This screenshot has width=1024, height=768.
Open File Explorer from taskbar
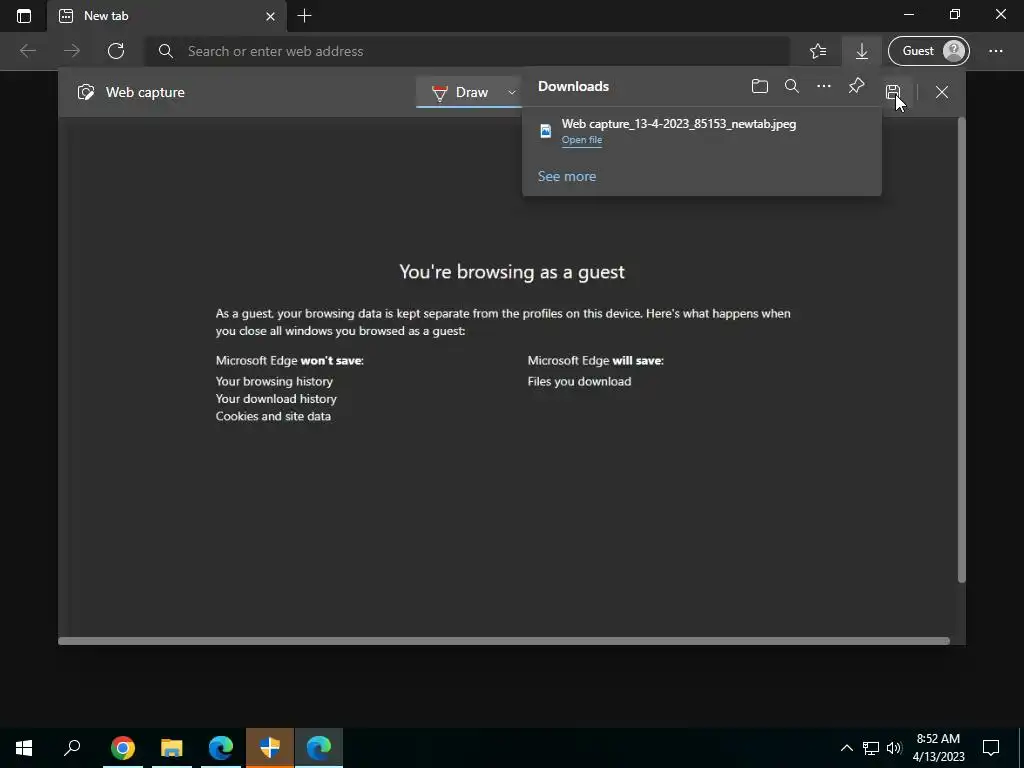(x=172, y=748)
